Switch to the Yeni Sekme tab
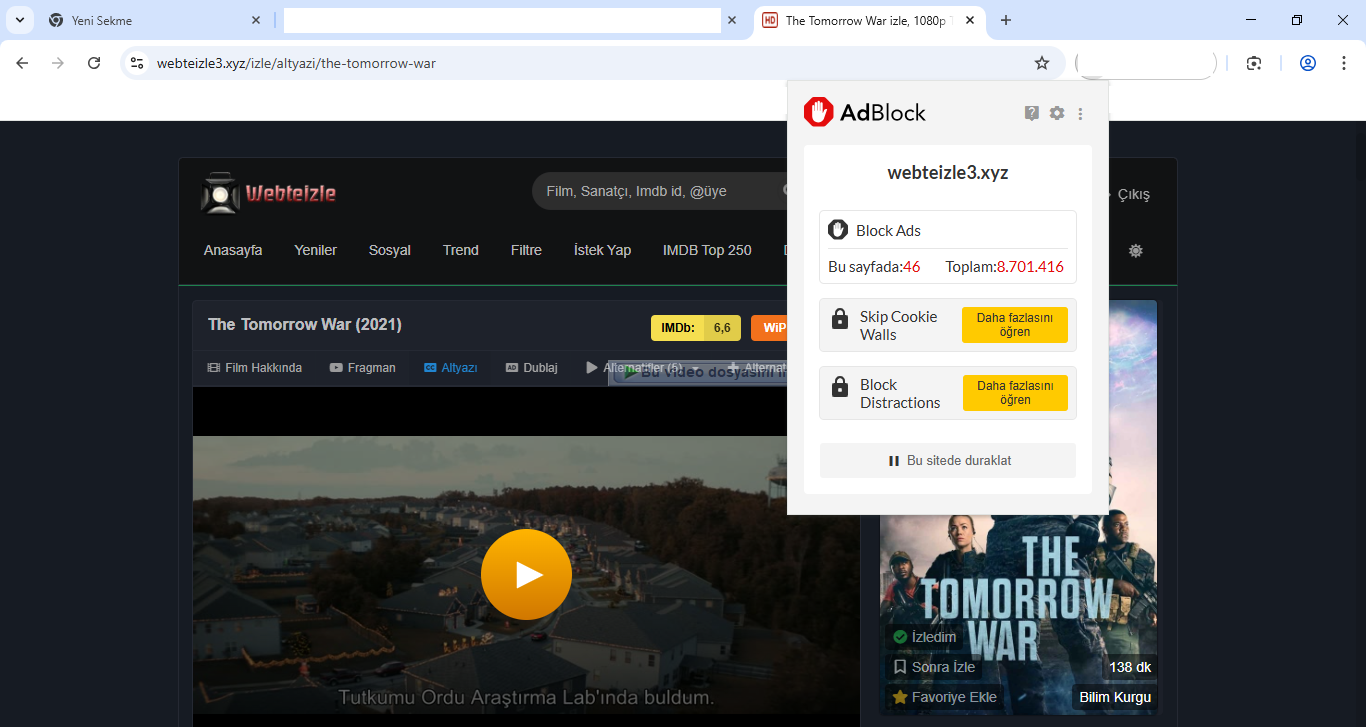Screen dimensions: 1366x727 (x=155, y=20)
